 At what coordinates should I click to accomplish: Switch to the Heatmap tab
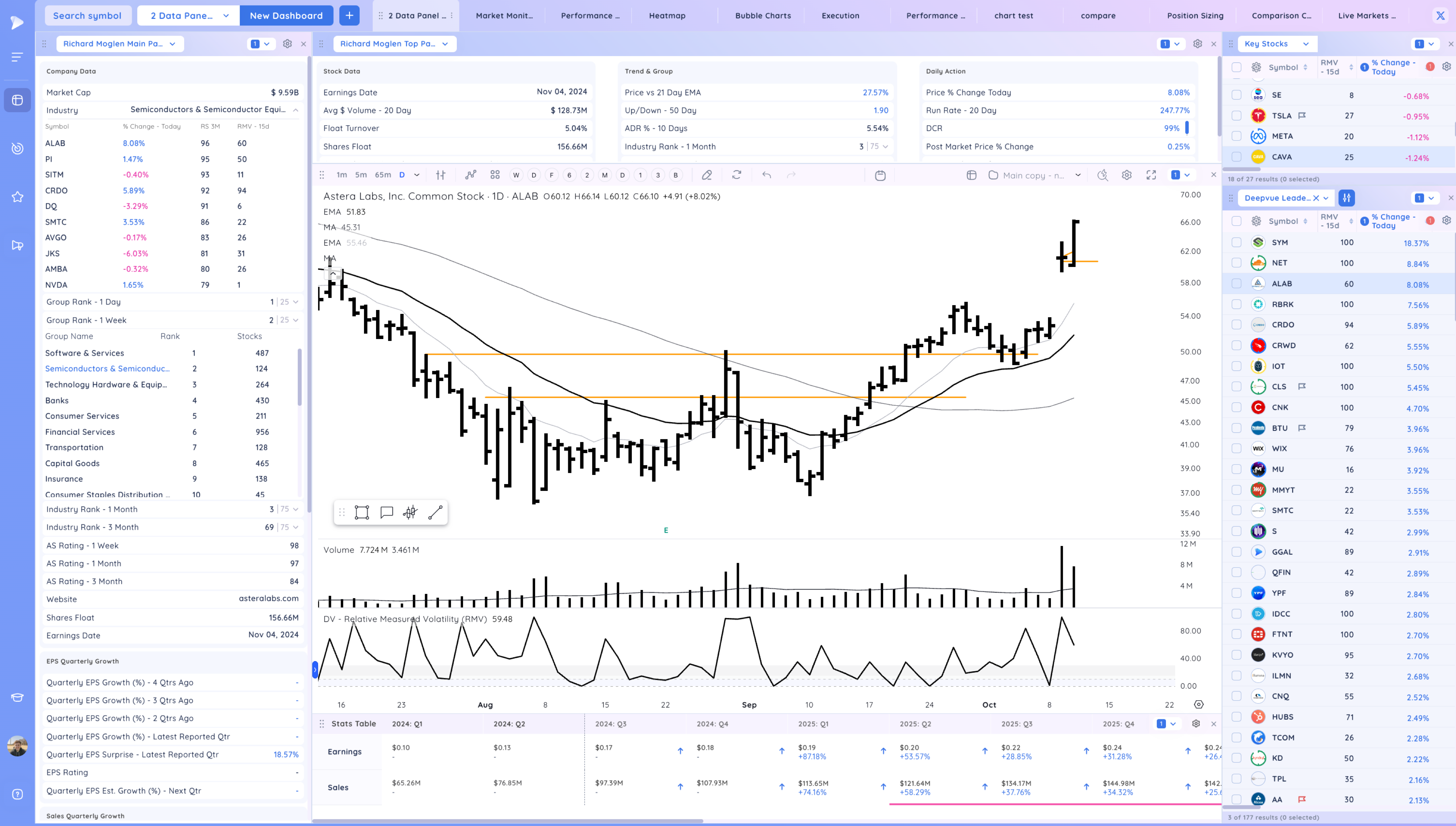pyautogui.click(x=667, y=15)
